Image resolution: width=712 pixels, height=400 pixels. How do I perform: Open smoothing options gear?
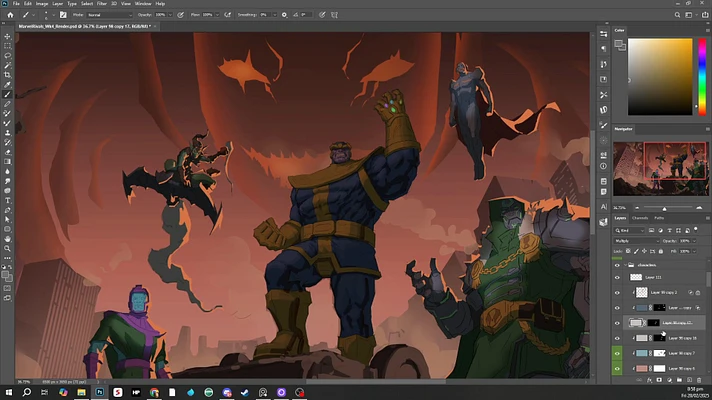(284, 15)
